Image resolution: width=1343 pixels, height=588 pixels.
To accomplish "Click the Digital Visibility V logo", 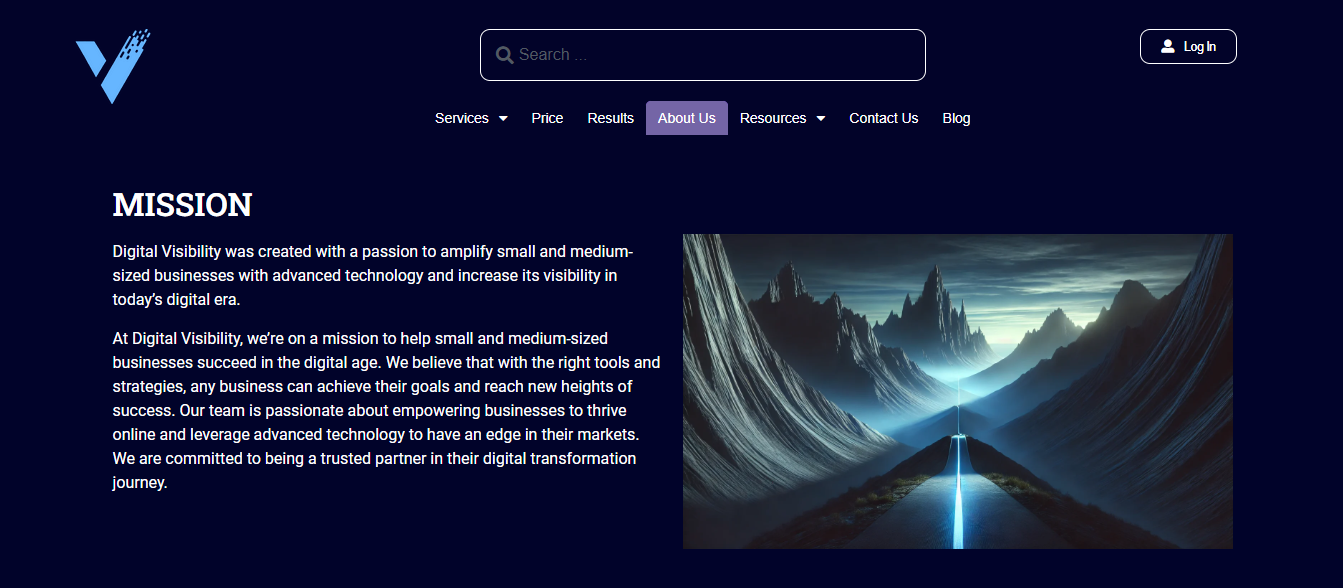I will [113, 67].
